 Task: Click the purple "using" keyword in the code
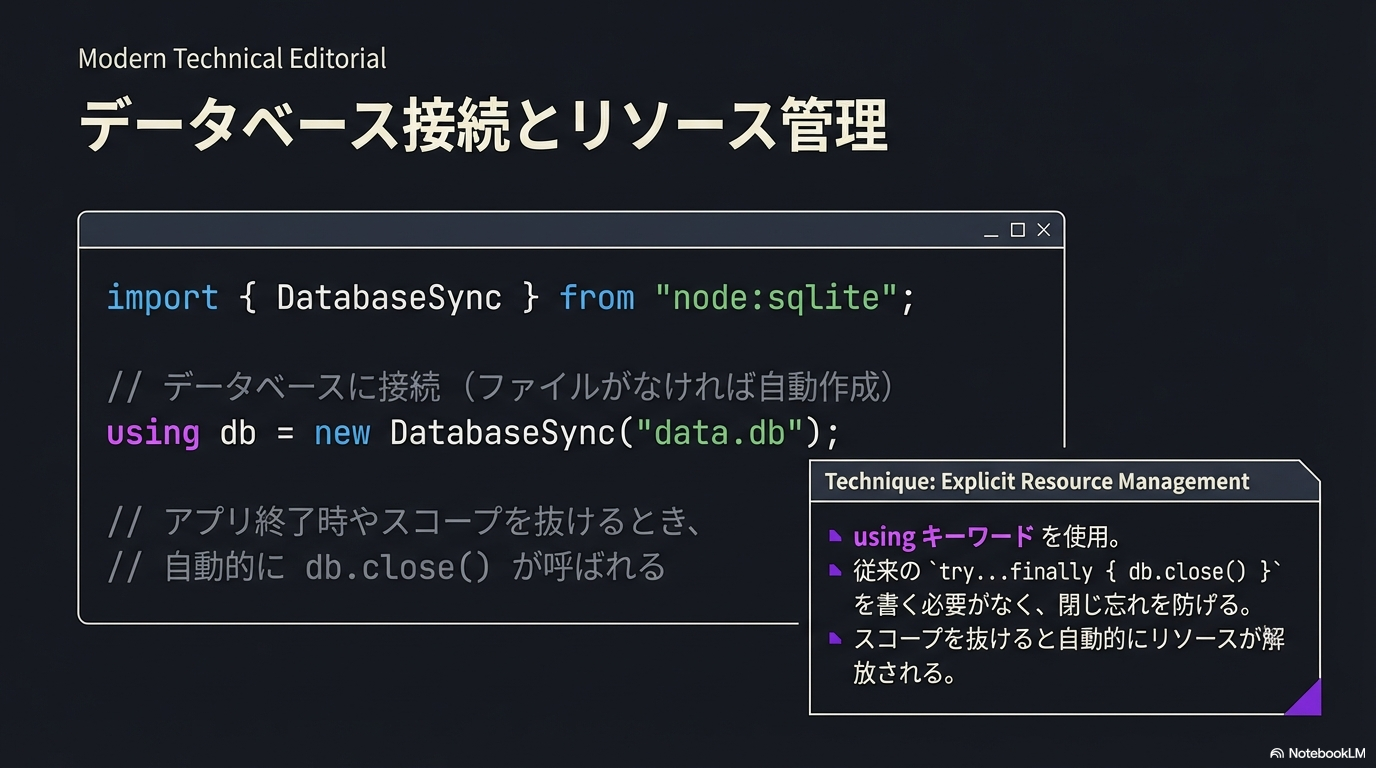pyautogui.click(x=153, y=433)
